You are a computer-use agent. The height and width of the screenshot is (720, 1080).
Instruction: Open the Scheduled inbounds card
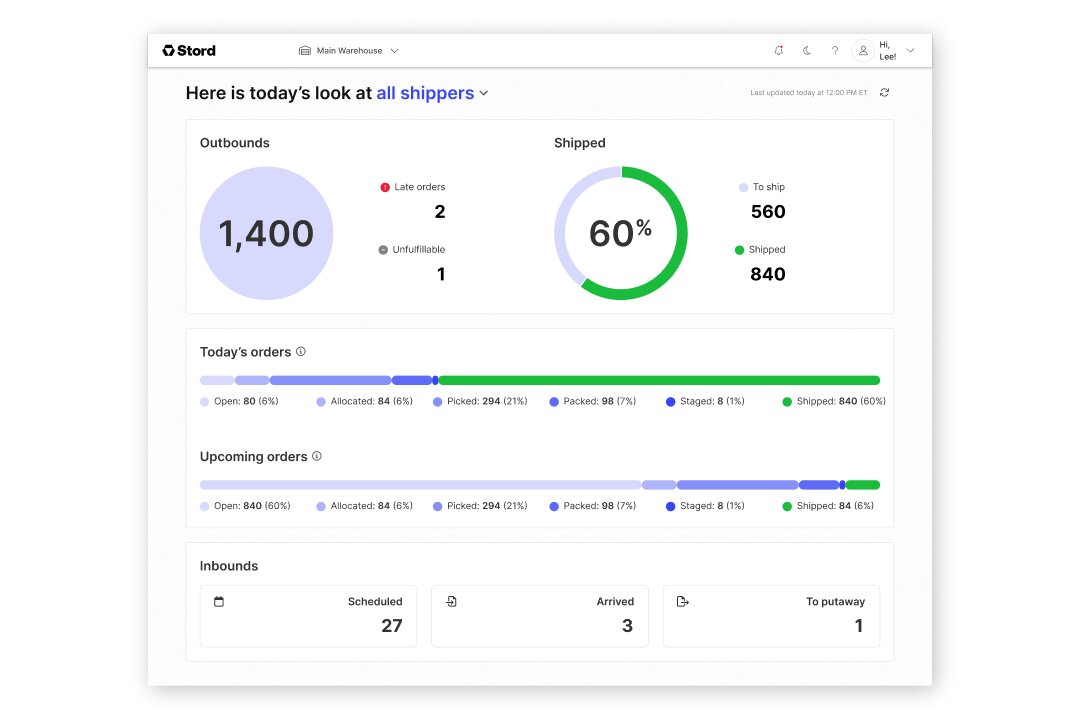(308, 615)
